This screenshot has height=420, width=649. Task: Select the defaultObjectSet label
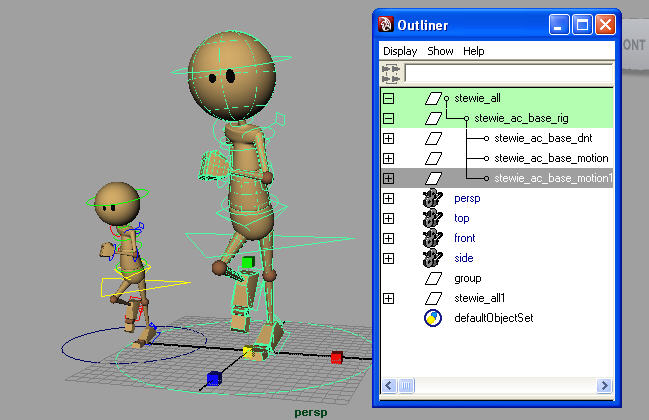click(493, 318)
